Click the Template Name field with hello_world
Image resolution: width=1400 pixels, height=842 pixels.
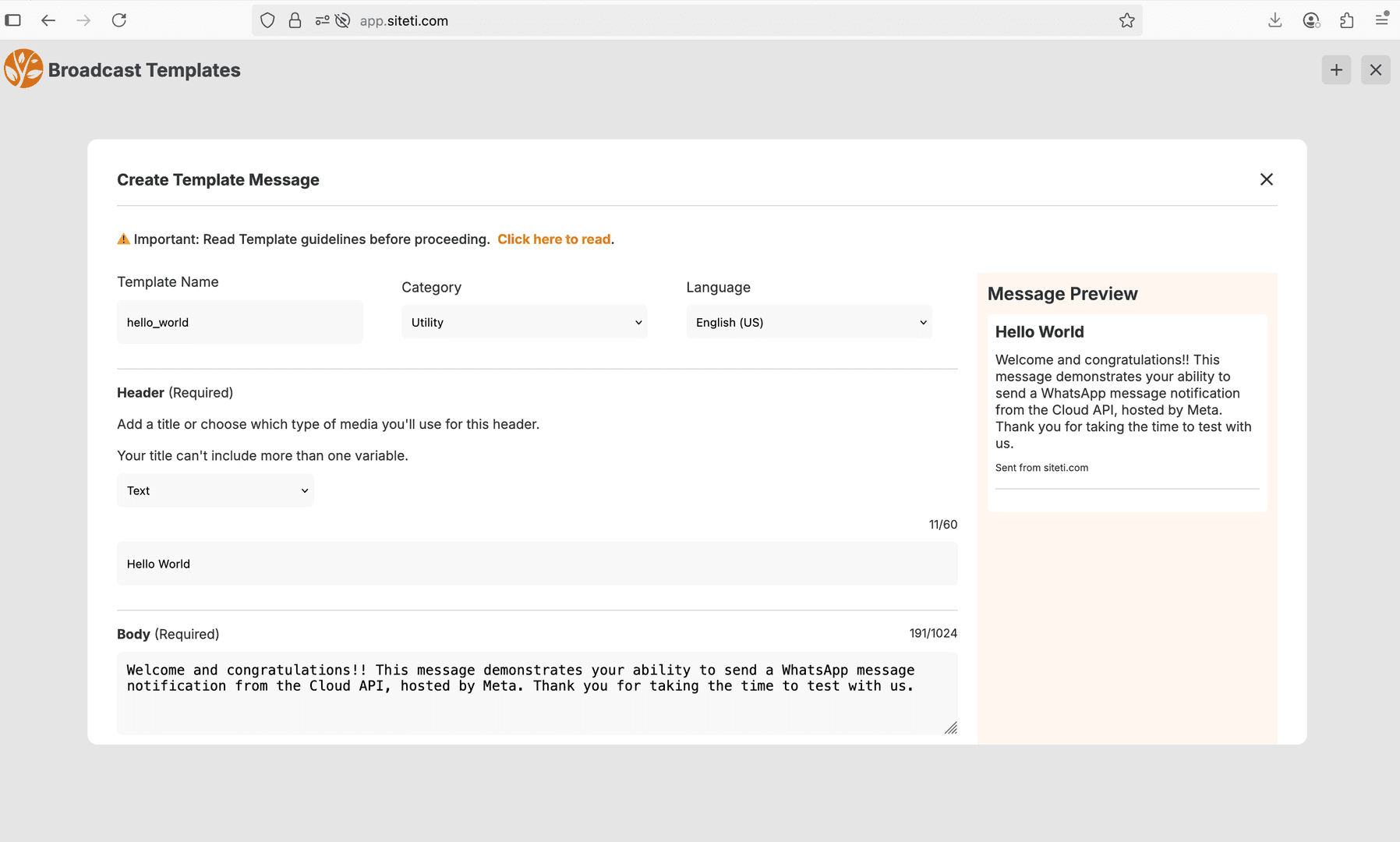point(239,322)
